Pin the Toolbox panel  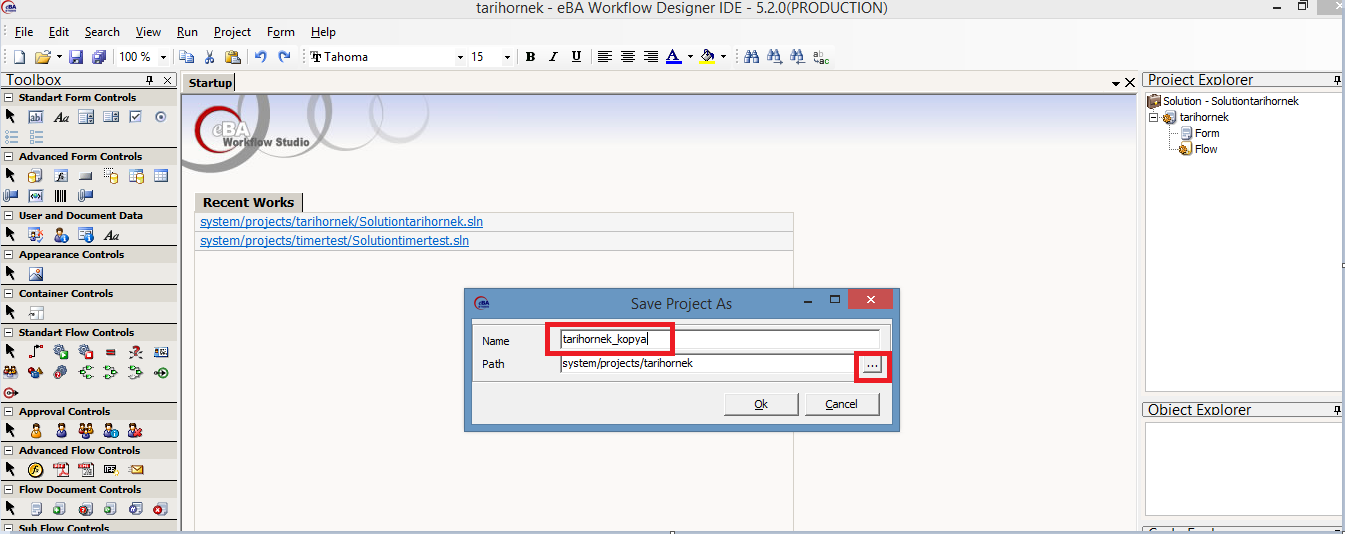pos(150,80)
